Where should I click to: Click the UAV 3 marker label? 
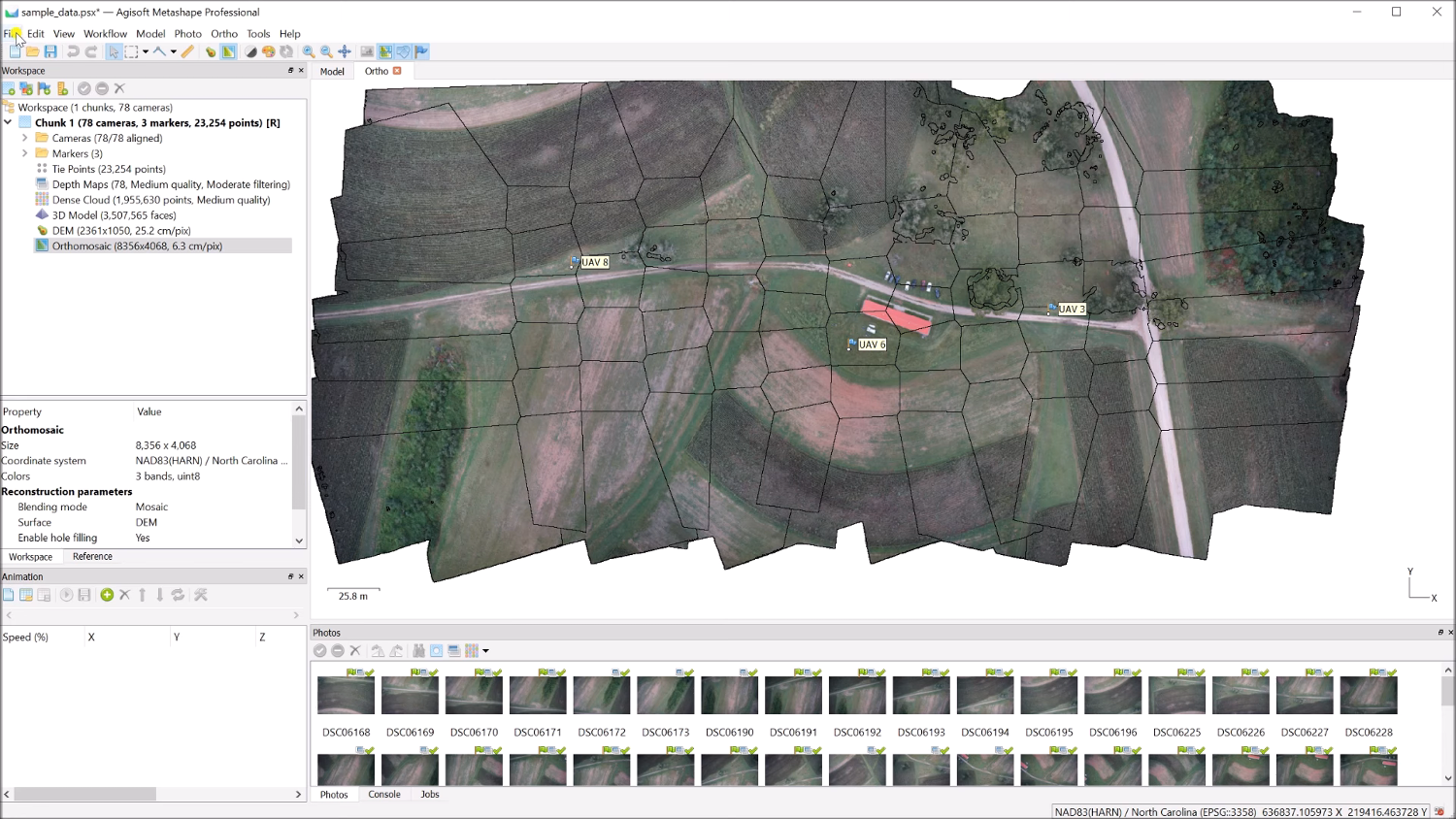point(1072,310)
